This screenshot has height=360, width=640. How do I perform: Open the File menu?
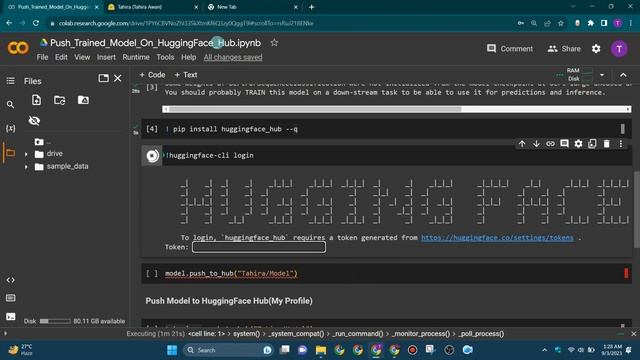point(42,57)
